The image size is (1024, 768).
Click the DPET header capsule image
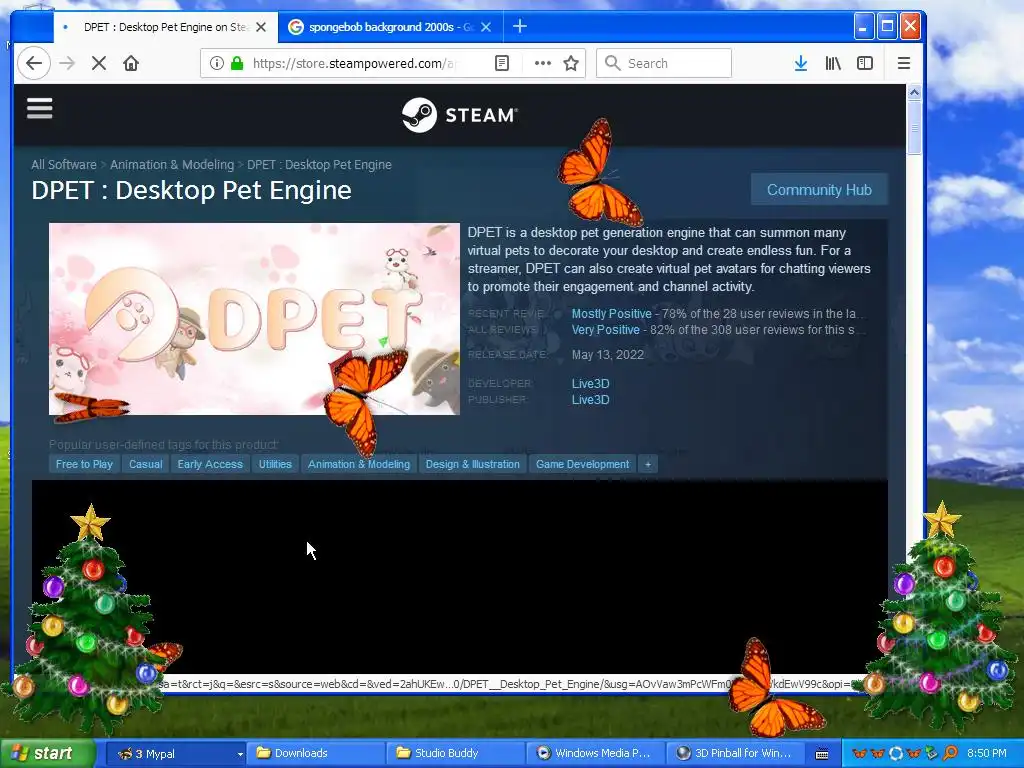pyautogui.click(x=254, y=319)
